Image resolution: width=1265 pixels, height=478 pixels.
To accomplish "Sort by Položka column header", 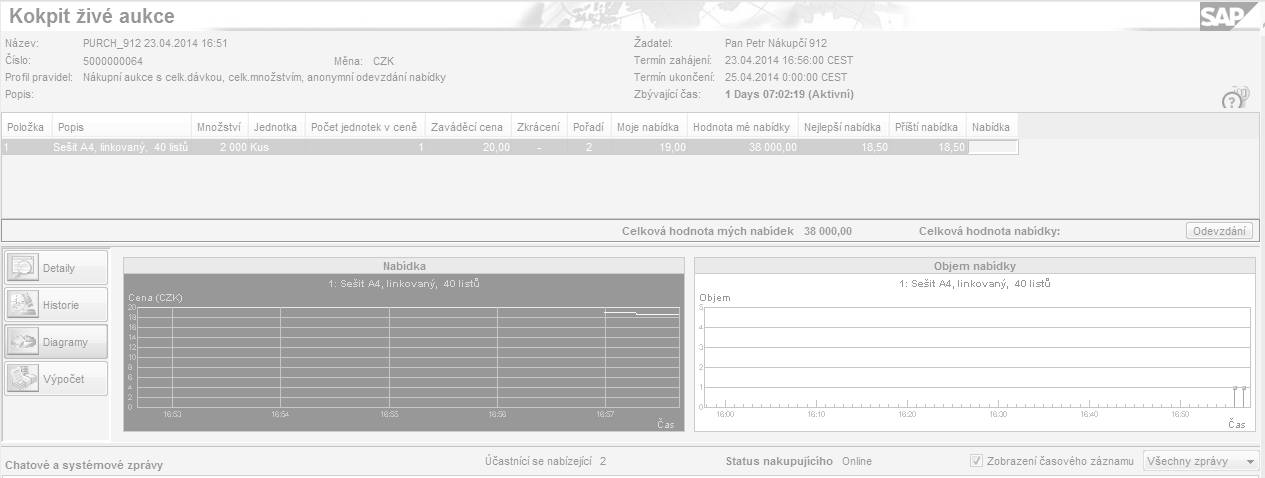I will tap(27, 127).
